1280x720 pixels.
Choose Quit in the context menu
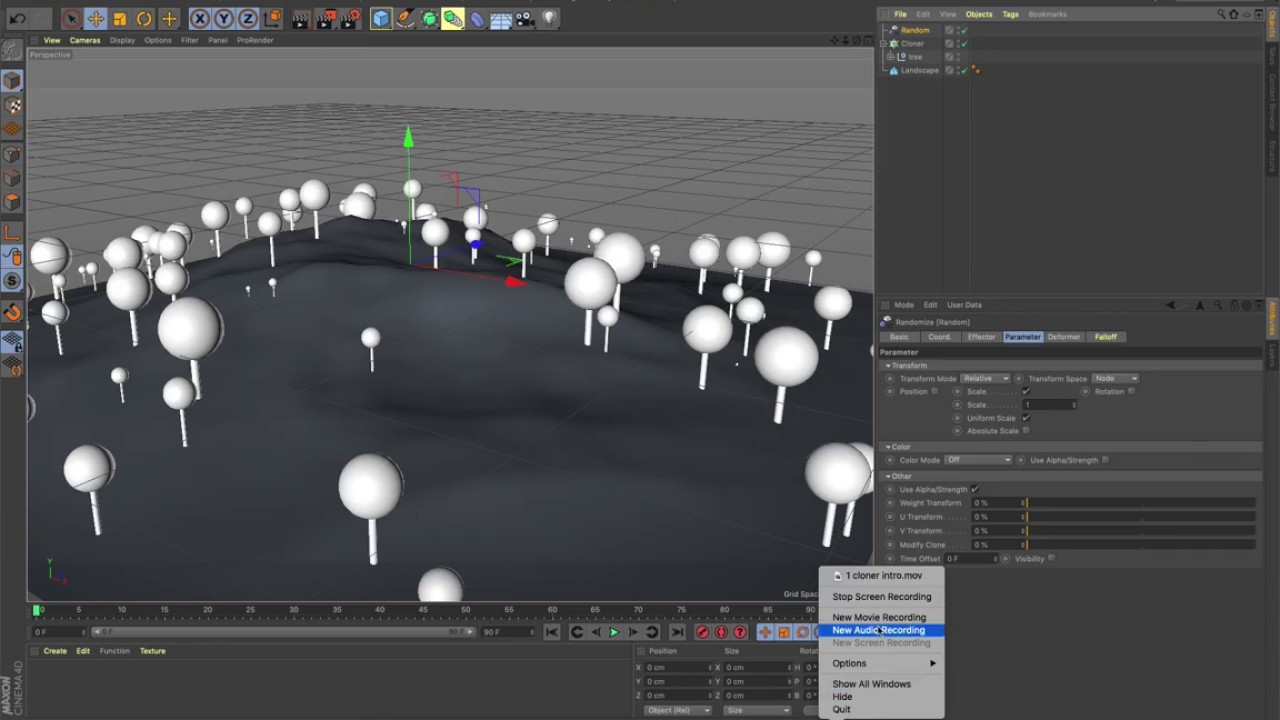[x=841, y=710]
